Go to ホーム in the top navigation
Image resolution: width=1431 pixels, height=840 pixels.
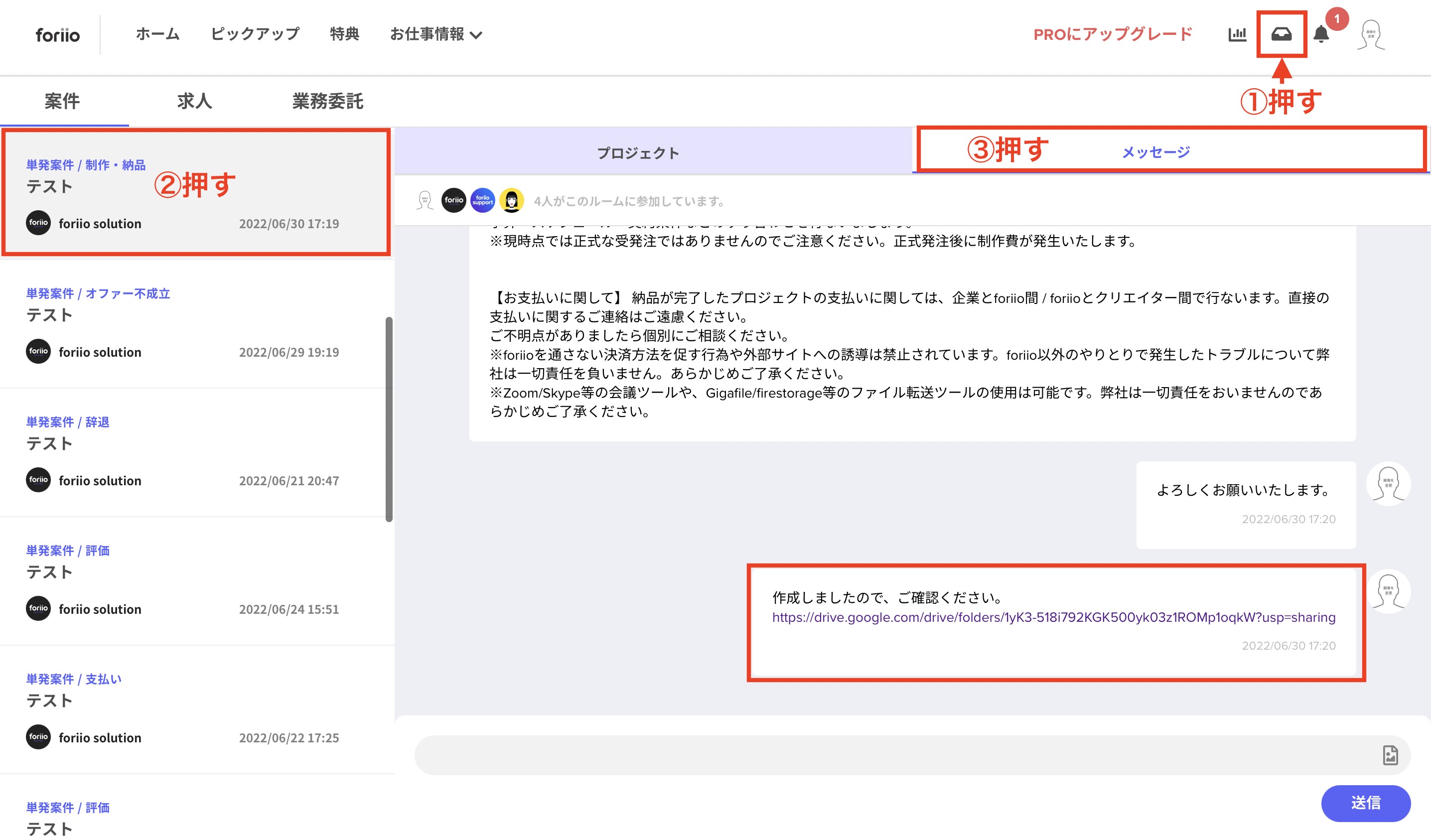[158, 34]
